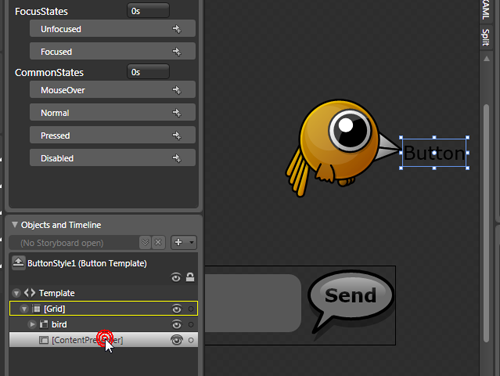This screenshot has width=500, height=376.
Task: Click the lock-all icon under ButtonStyle1
Action: pyautogui.click(x=190, y=277)
